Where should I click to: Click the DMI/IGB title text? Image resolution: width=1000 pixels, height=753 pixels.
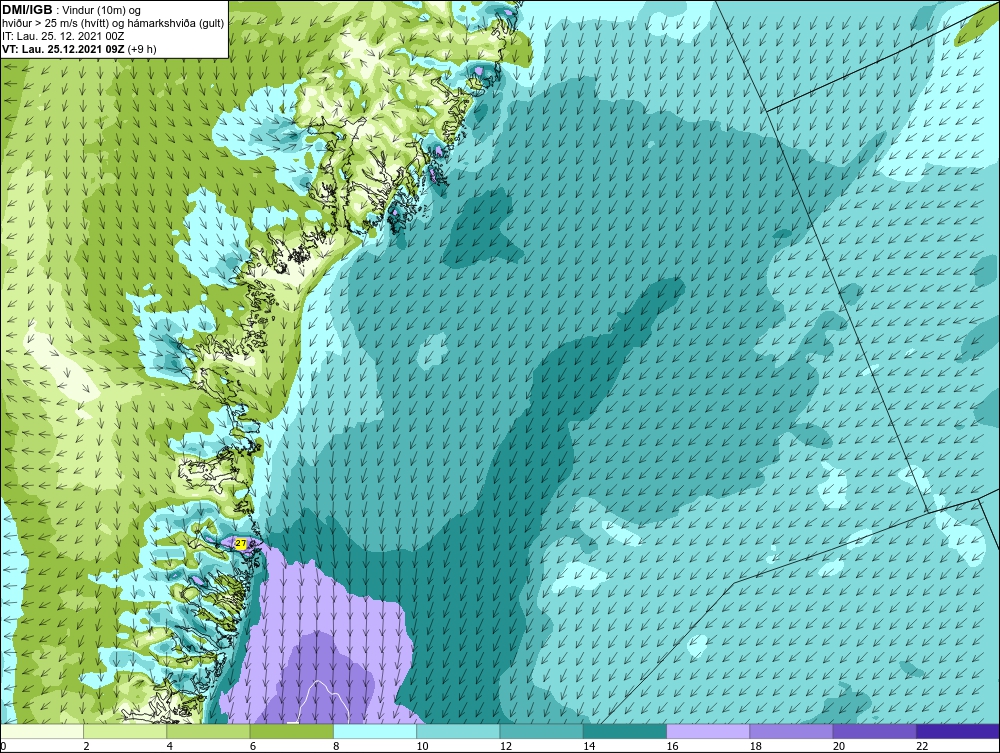point(27,10)
